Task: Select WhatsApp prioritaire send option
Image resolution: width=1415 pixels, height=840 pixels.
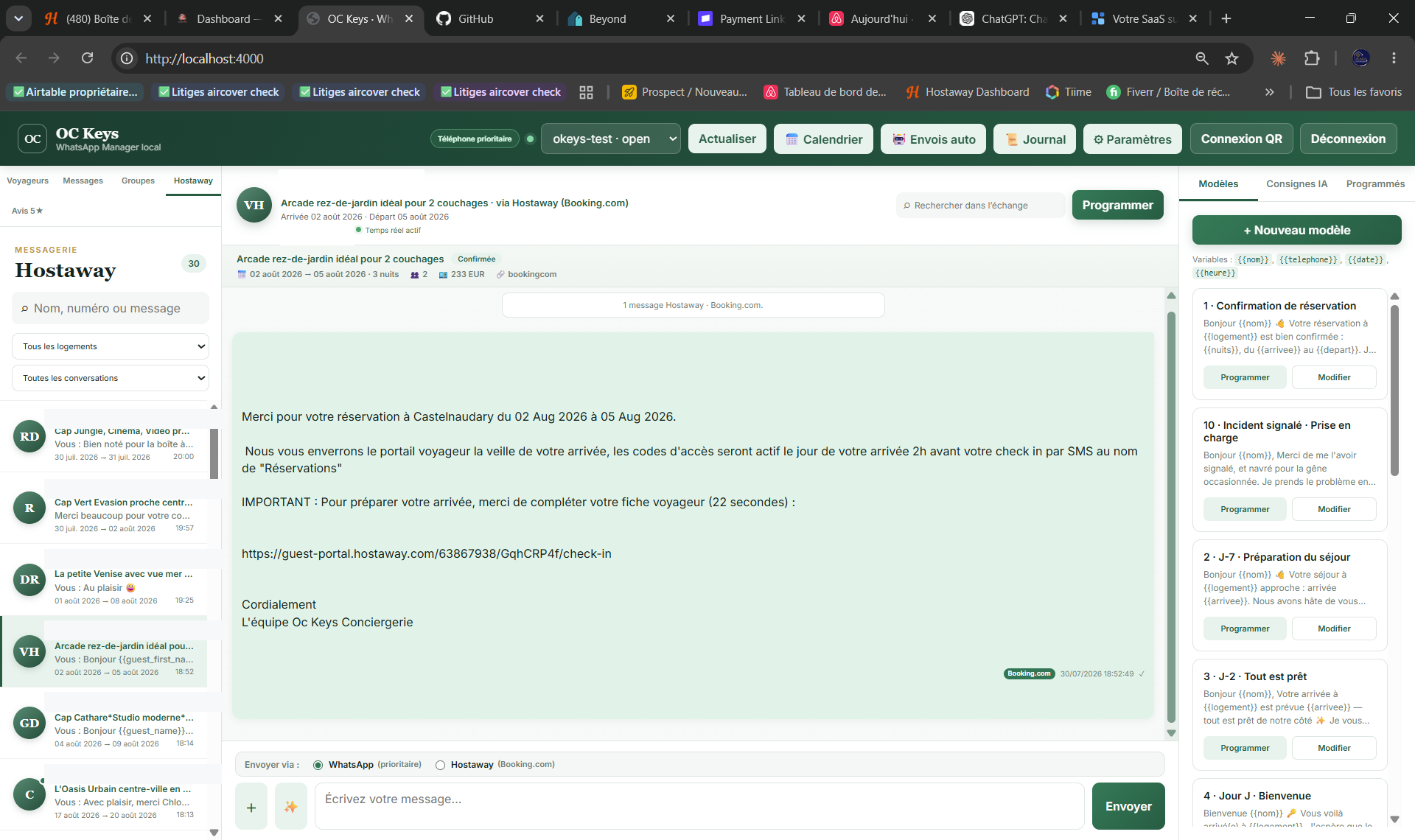Action: [x=318, y=765]
